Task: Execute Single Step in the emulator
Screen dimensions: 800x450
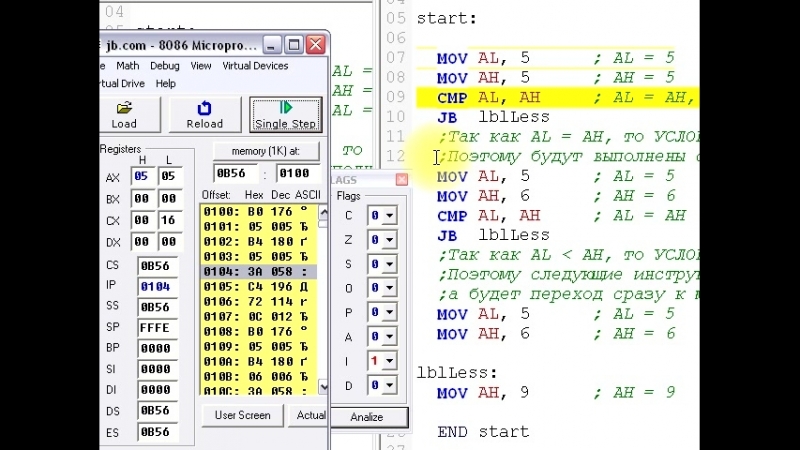Action: click(285, 114)
